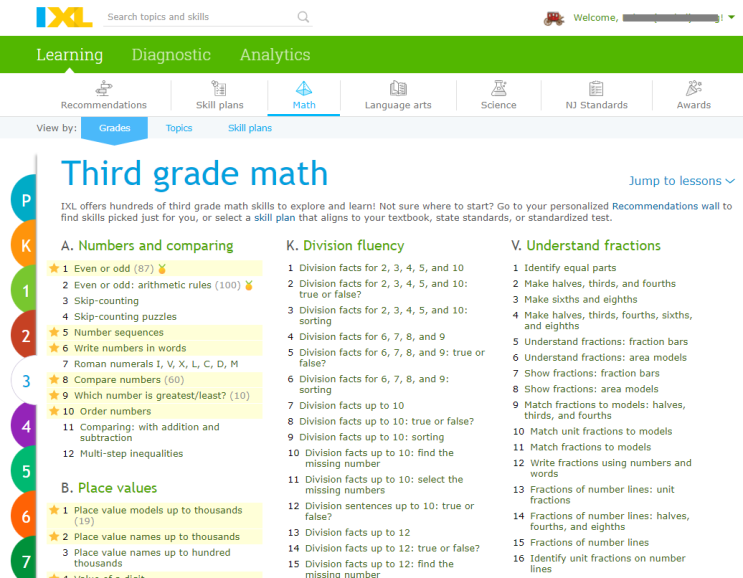The width and height of the screenshot is (743, 578).
Task: Switch to the Learning tab
Action: click(70, 54)
